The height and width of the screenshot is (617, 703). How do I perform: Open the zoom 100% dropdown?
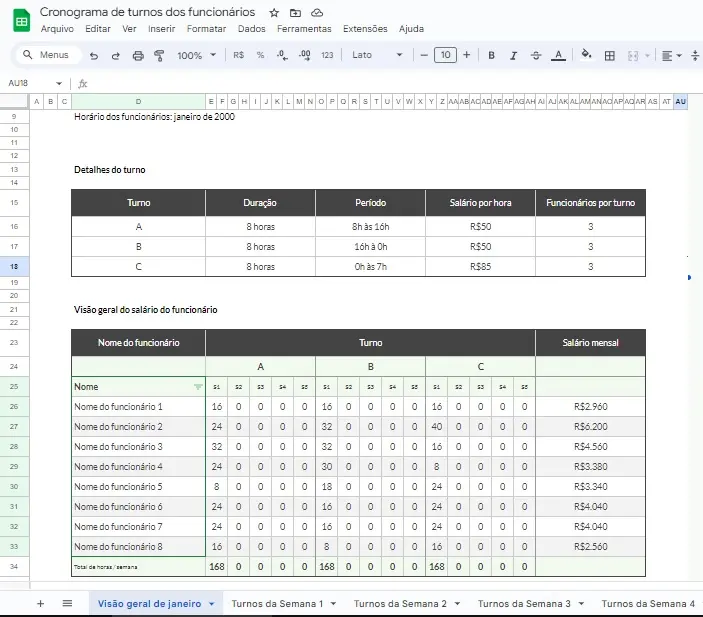(196, 56)
